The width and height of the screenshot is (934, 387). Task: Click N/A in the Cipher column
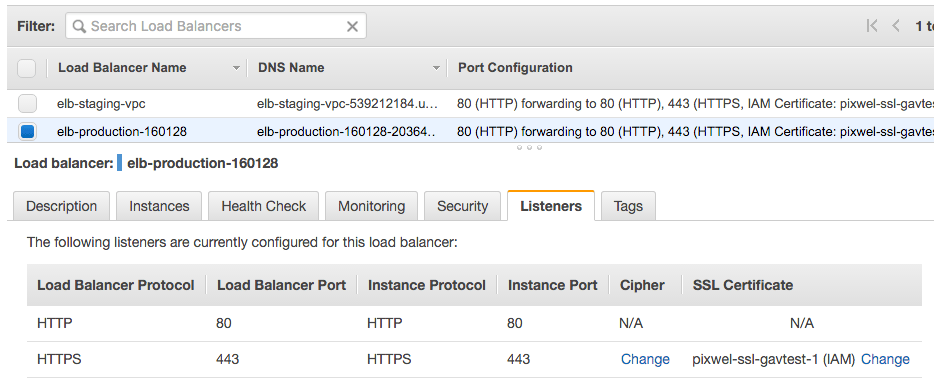coord(631,323)
